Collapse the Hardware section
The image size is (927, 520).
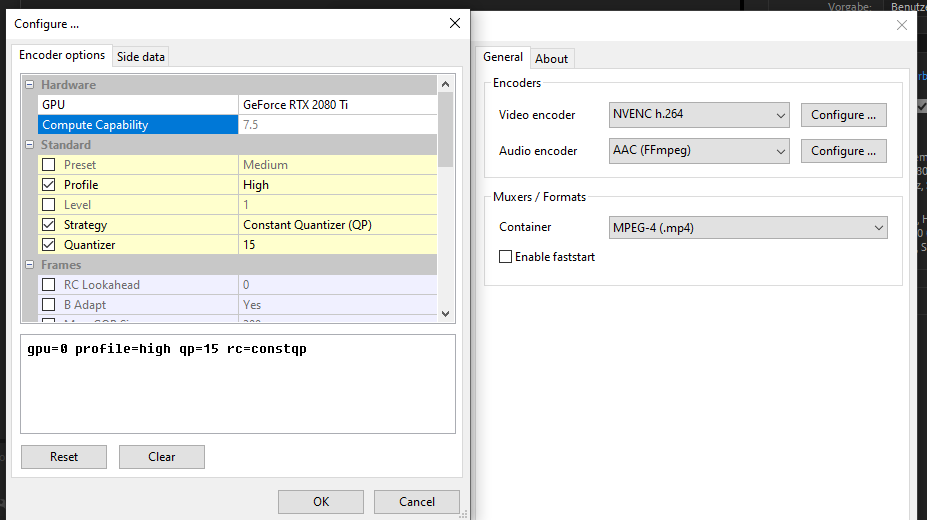pyautogui.click(x=30, y=85)
